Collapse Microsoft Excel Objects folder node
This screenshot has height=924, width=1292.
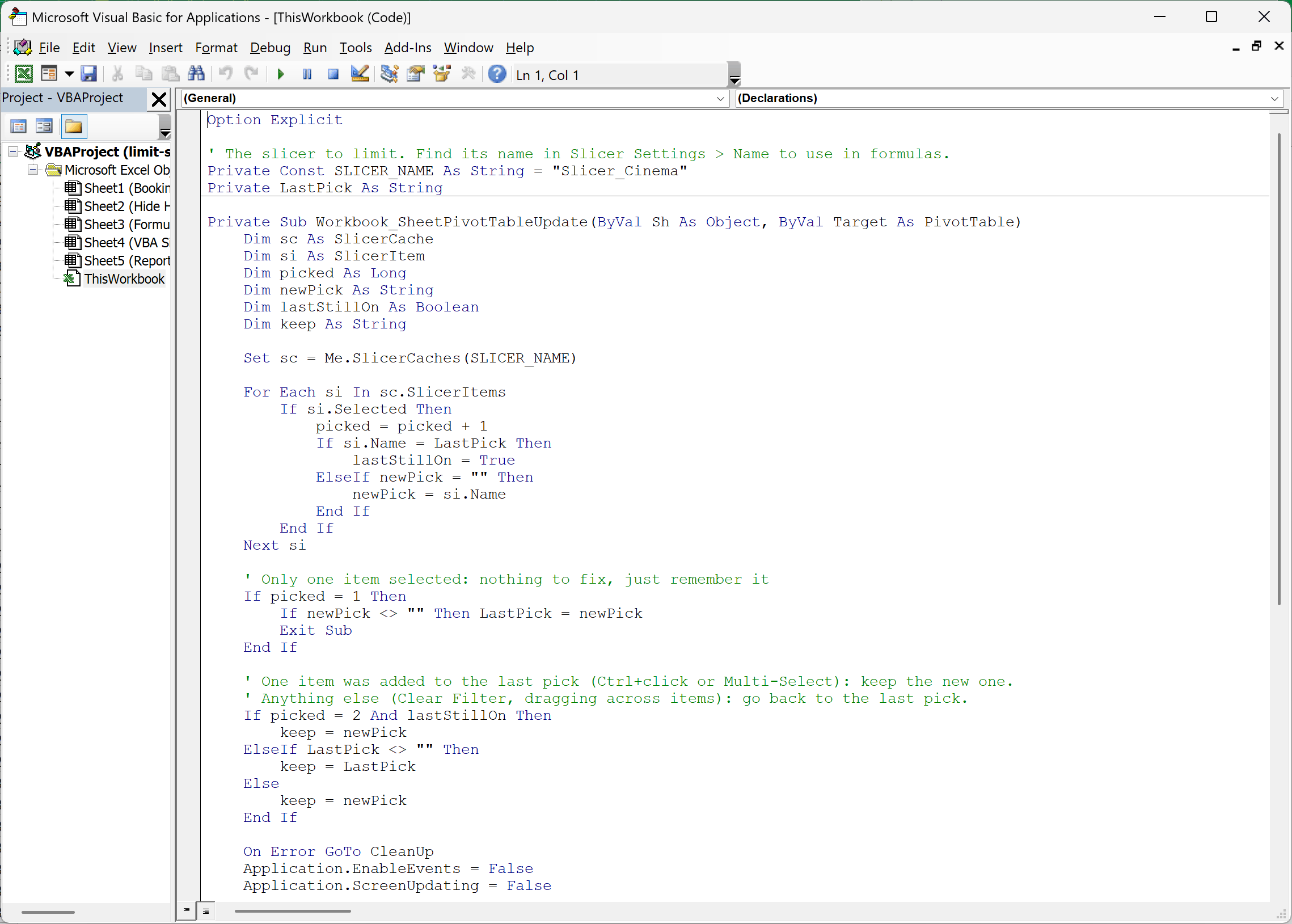pyautogui.click(x=33, y=170)
